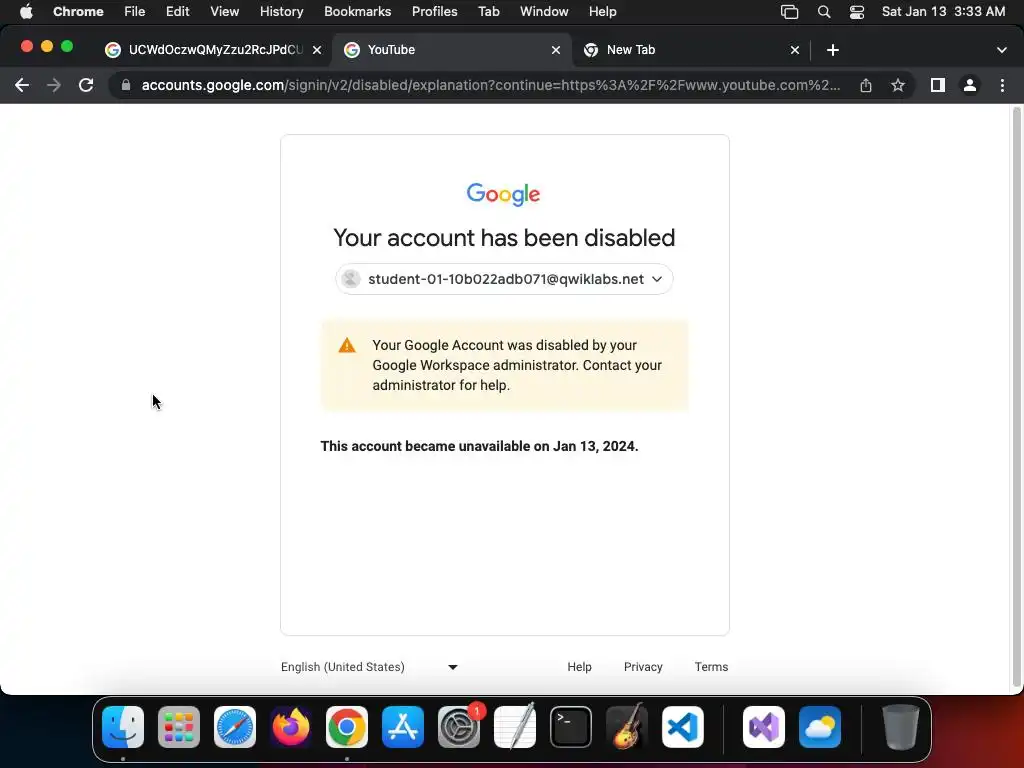Viewport: 1024px width, 768px height.
Task: Click the "Your account has been disabled" heading
Action: tap(504, 238)
